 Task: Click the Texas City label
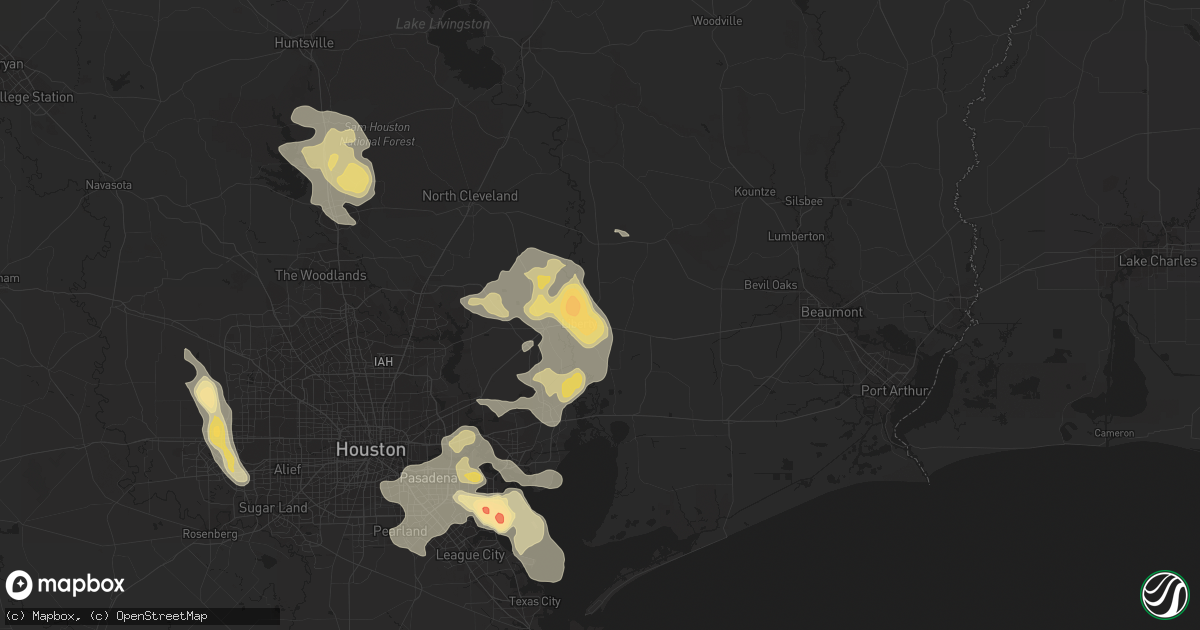point(535,601)
